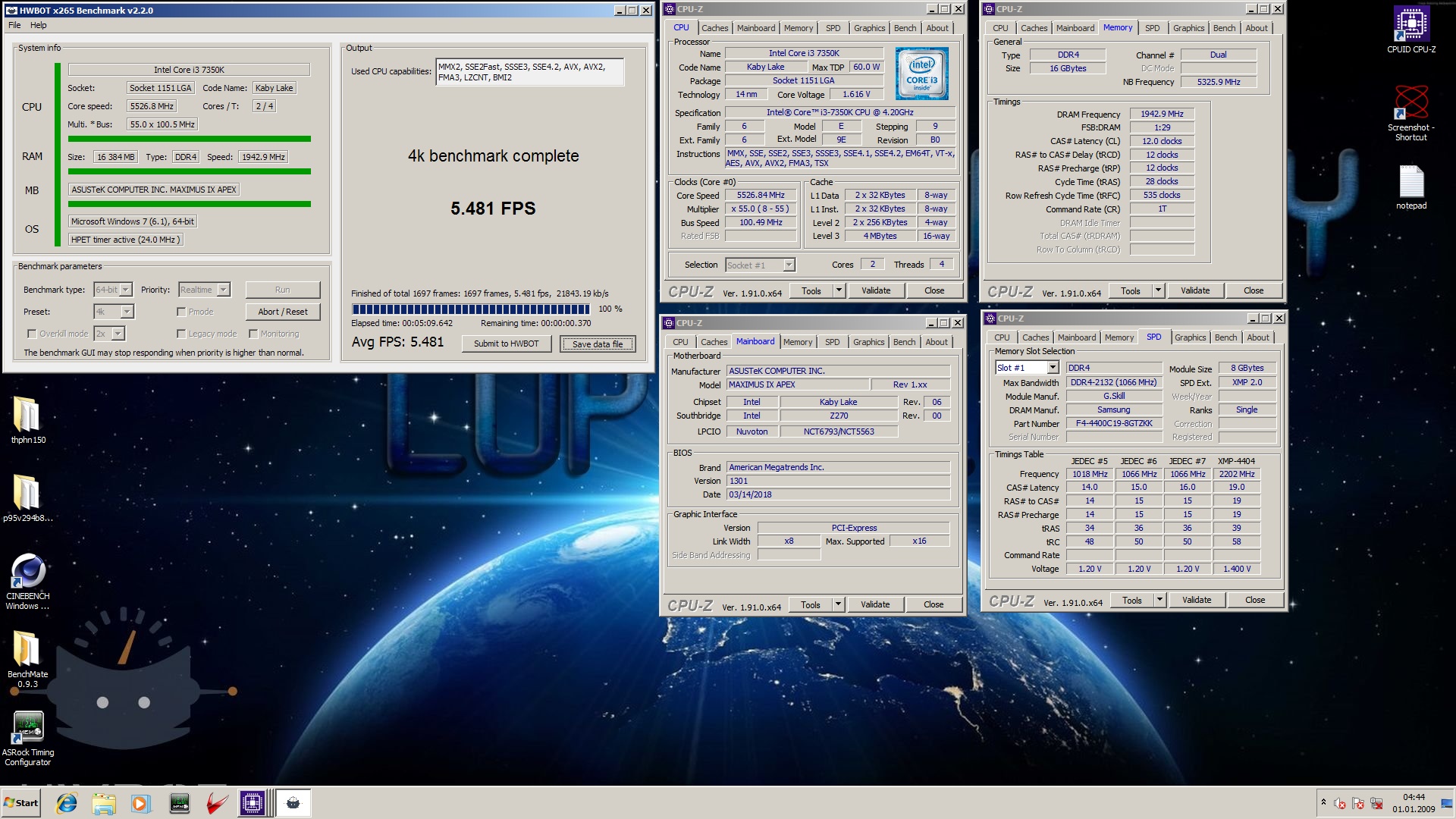Image resolution: width=1456 pixels, height=819 pixels.
Task: Click the Start button
Action: coord(20,803)
